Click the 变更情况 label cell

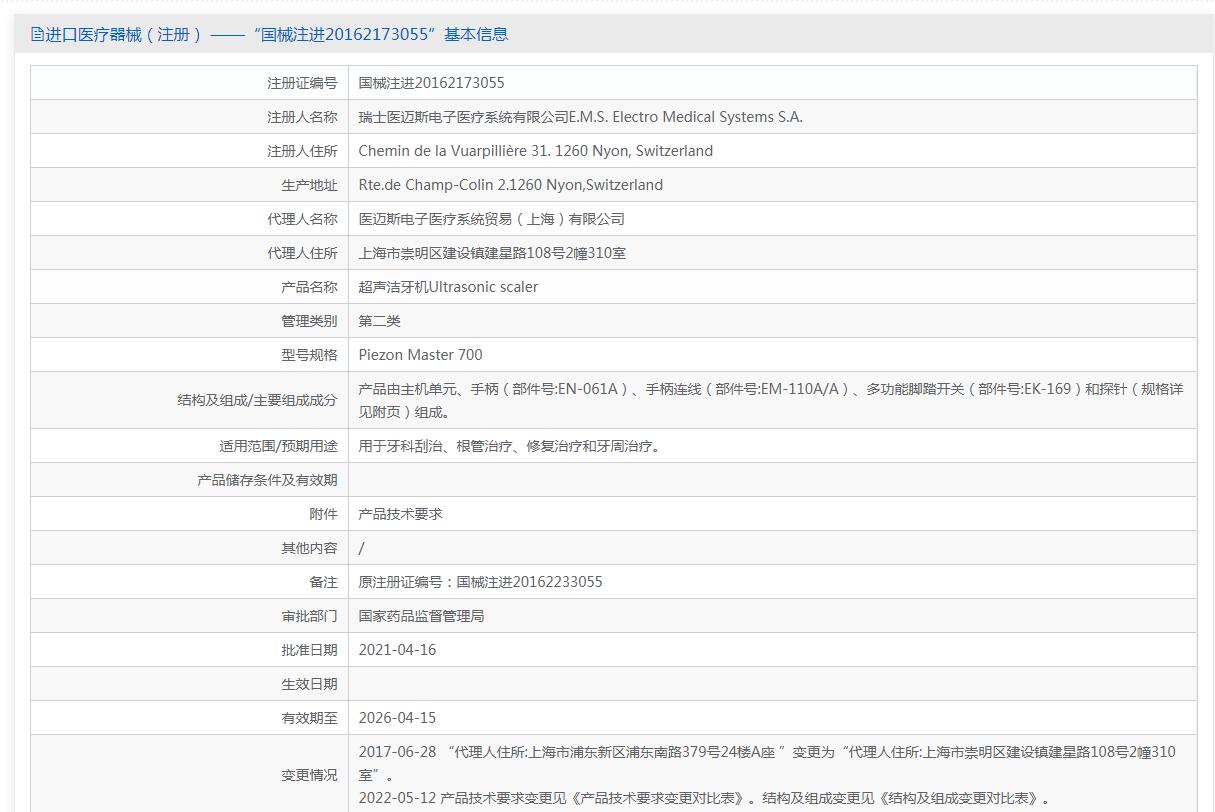(x=189, y=775)
